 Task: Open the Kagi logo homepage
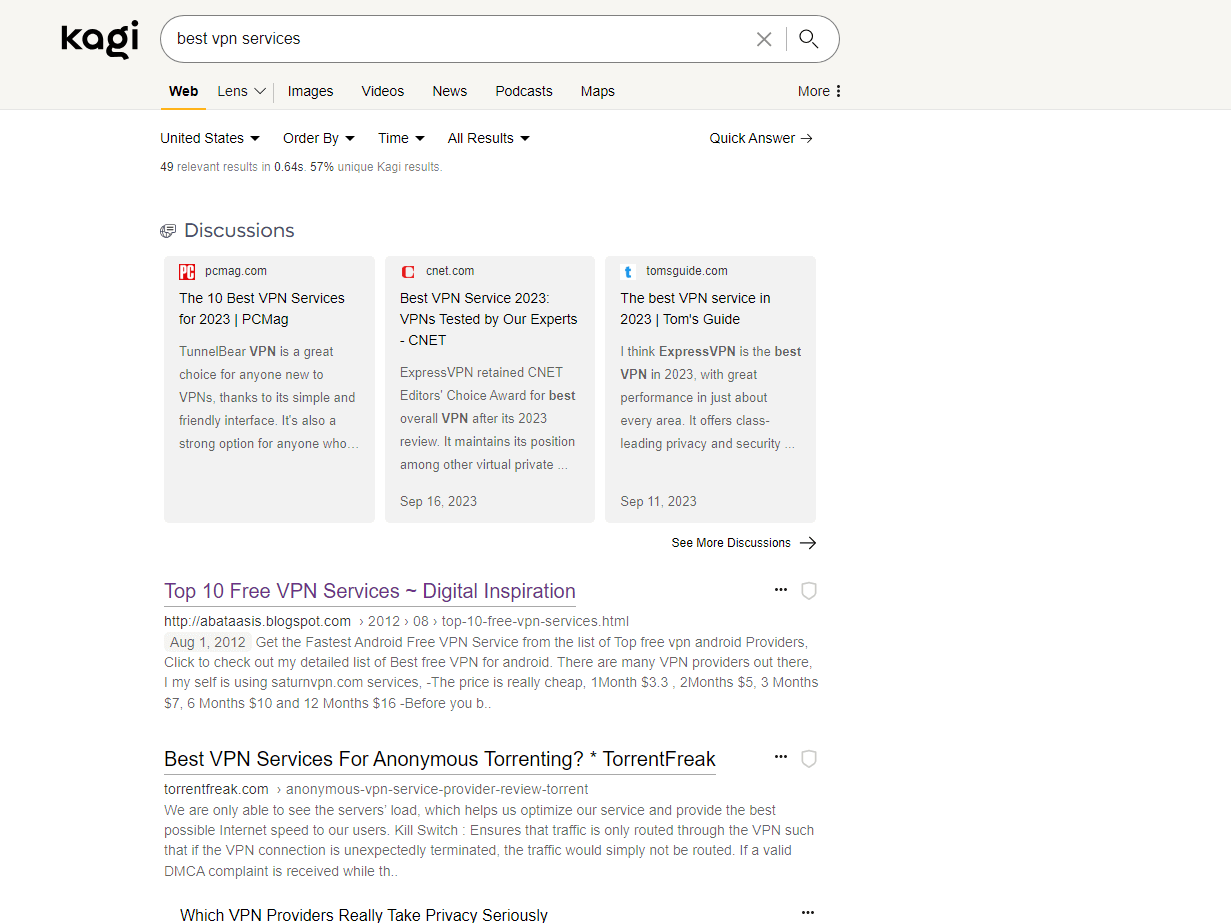tap(99, 39)
